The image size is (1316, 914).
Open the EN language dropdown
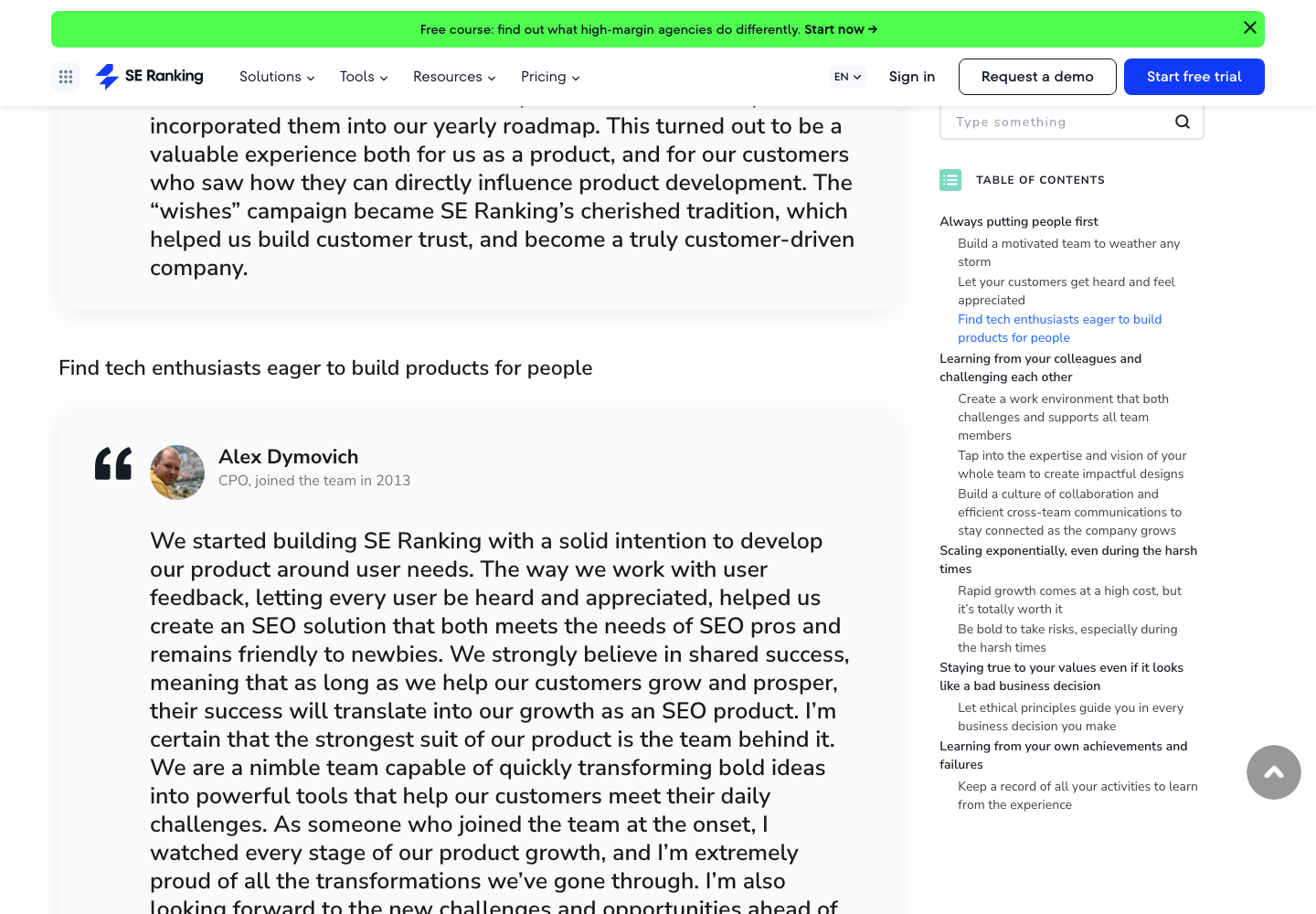coord(847,77)
